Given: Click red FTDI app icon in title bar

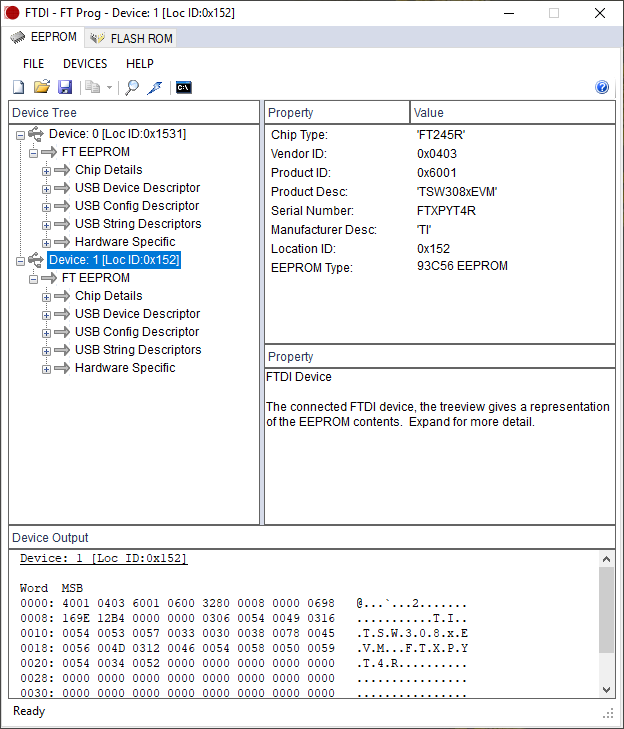Looking at the screenshot, I should 12,13.
